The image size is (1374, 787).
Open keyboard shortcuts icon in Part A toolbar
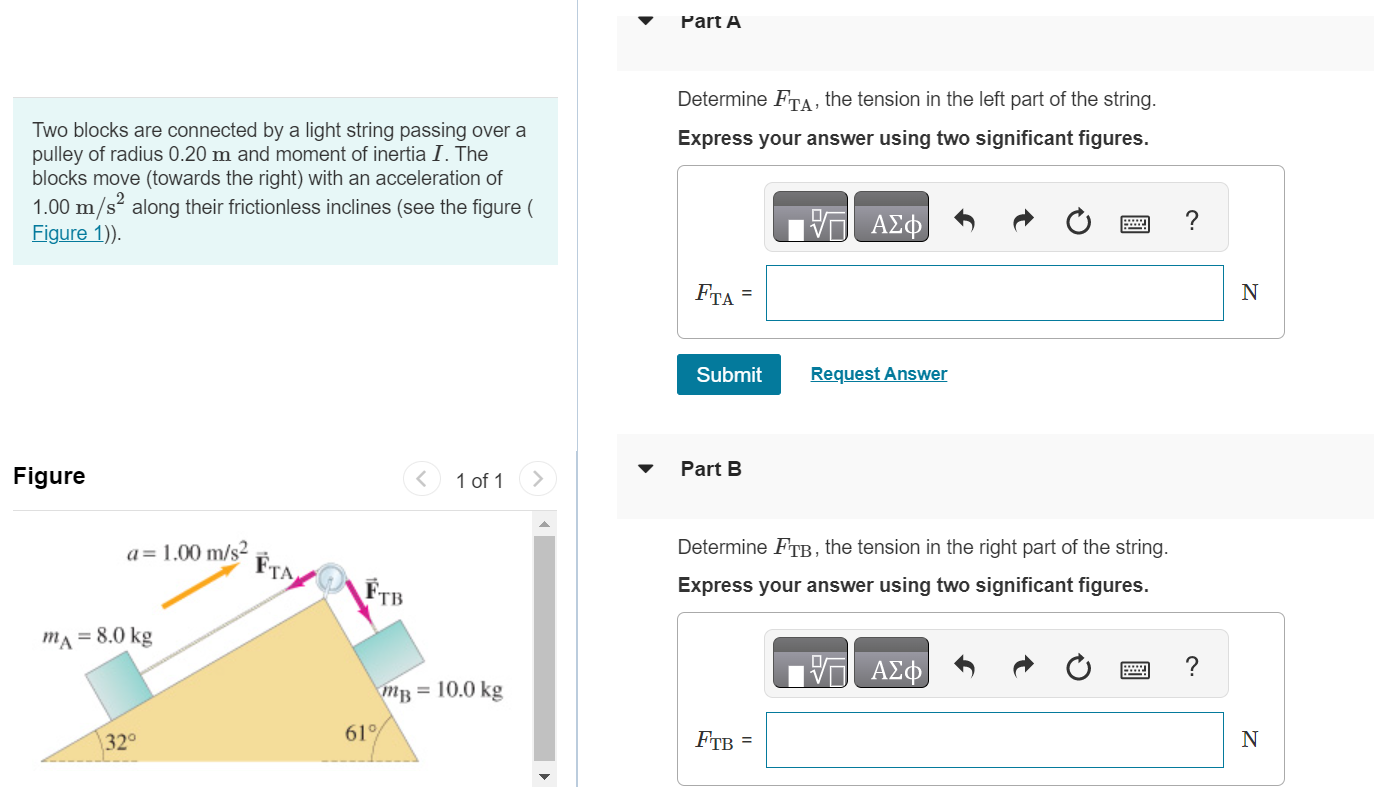point(1135,221)
